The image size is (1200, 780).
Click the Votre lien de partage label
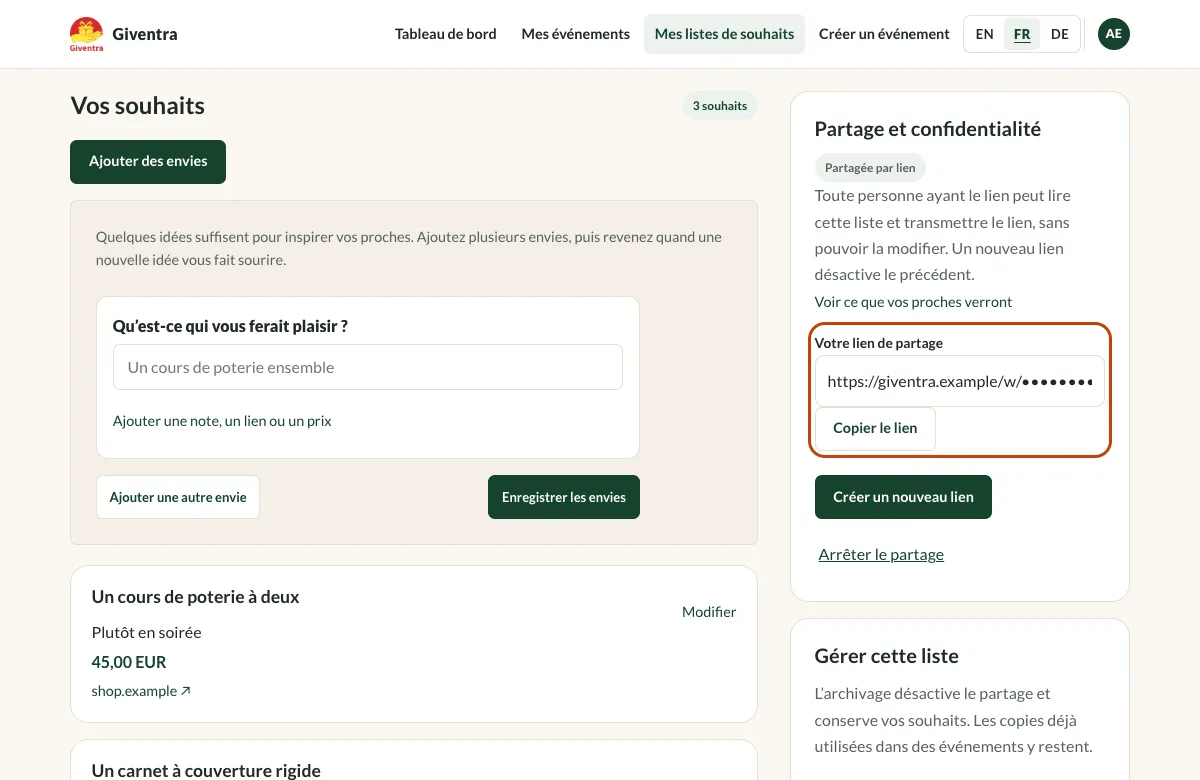[x=879, y=343]
